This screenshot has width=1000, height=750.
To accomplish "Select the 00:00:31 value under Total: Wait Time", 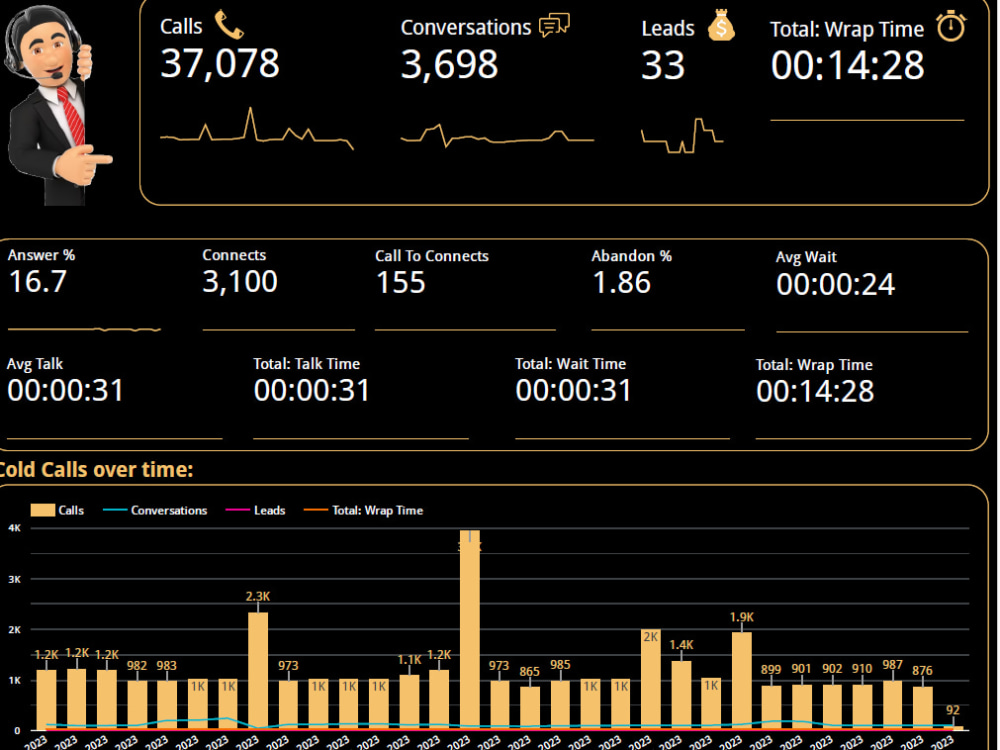I will [x=573, y=390].
